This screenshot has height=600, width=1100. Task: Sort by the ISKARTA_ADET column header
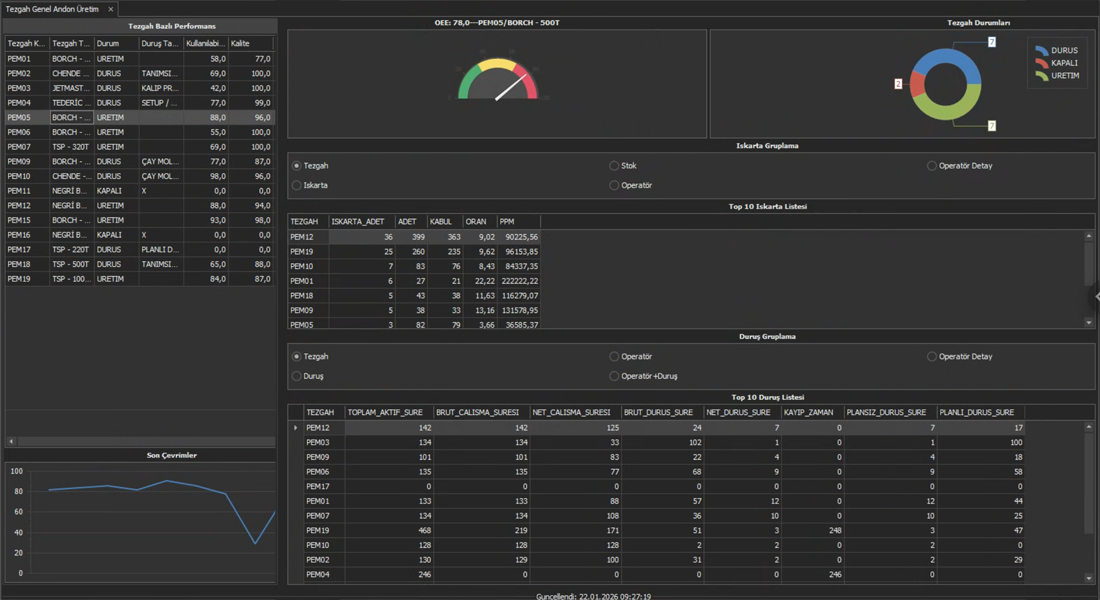(x=360, y=221)
